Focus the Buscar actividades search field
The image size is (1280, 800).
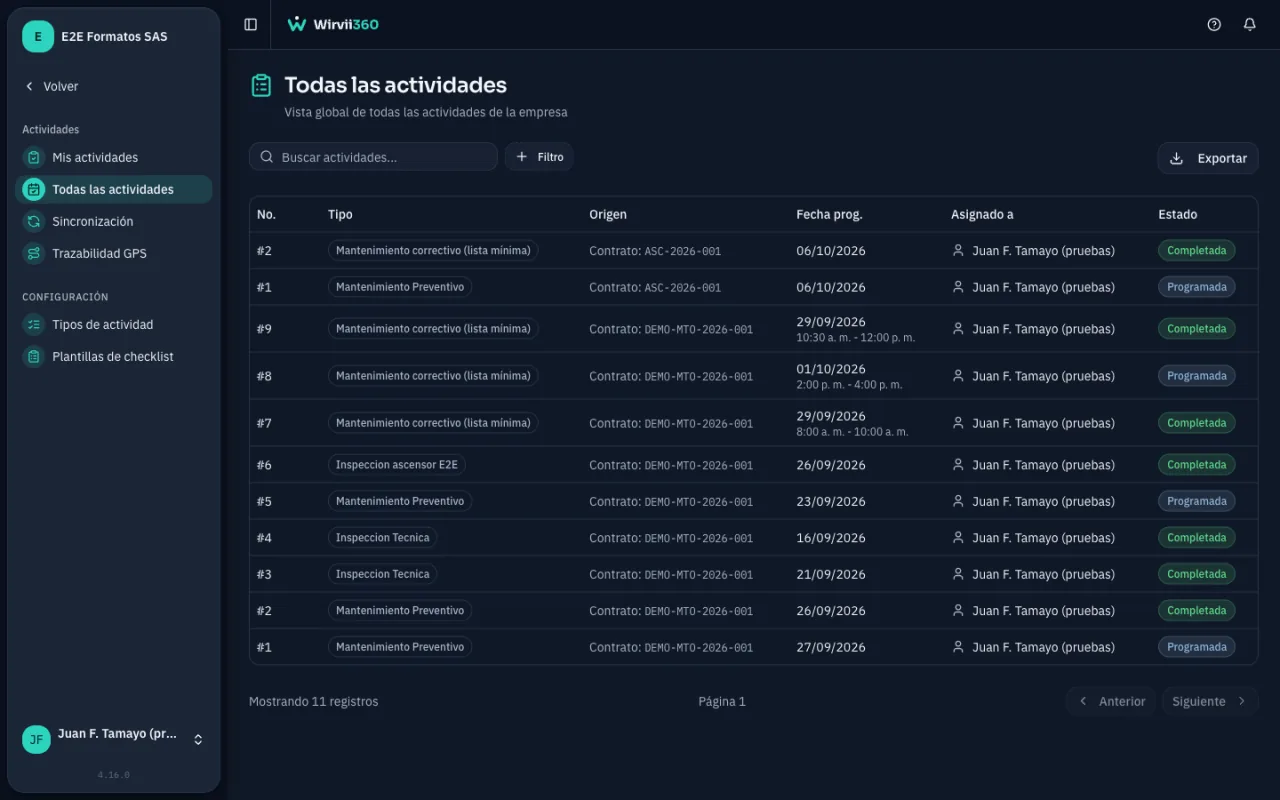click(373, 157)
